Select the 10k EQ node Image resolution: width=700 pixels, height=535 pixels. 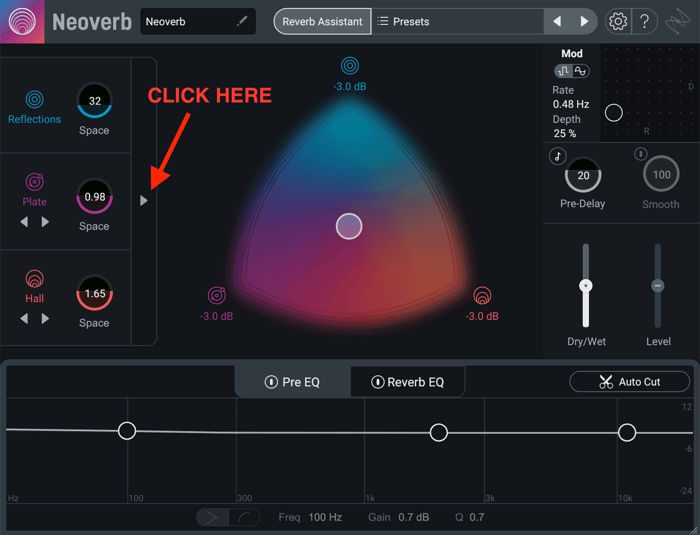coord(627,432)
